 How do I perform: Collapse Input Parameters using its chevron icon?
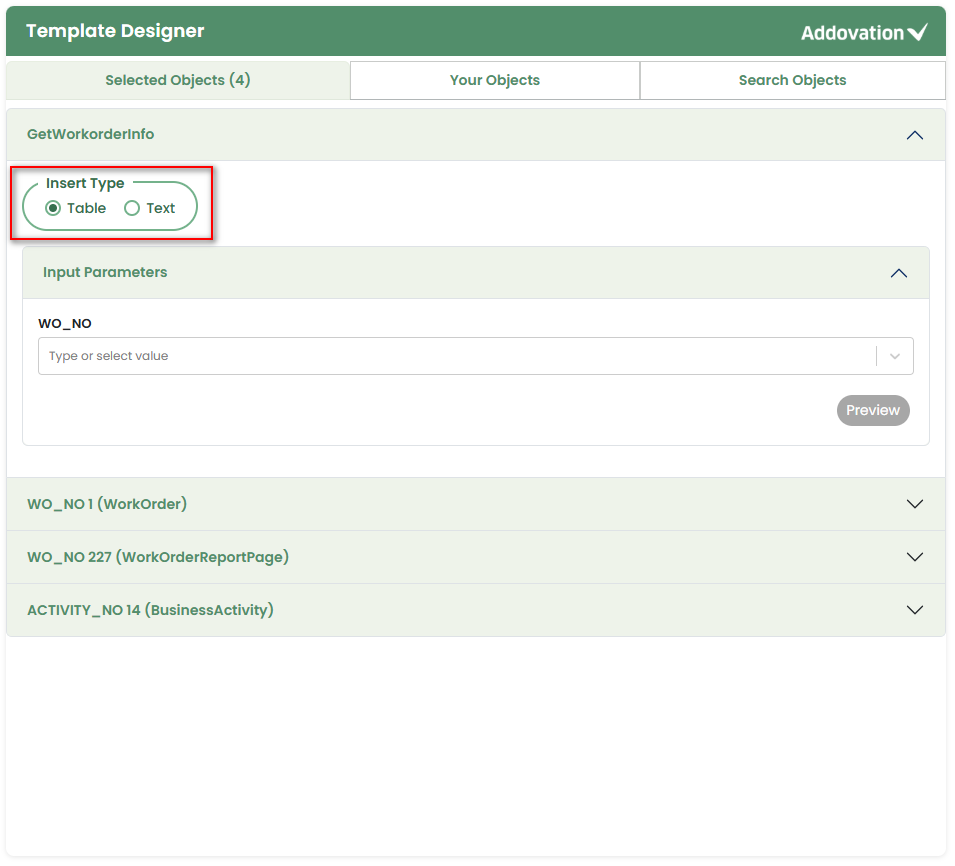[x=898, y=273]
